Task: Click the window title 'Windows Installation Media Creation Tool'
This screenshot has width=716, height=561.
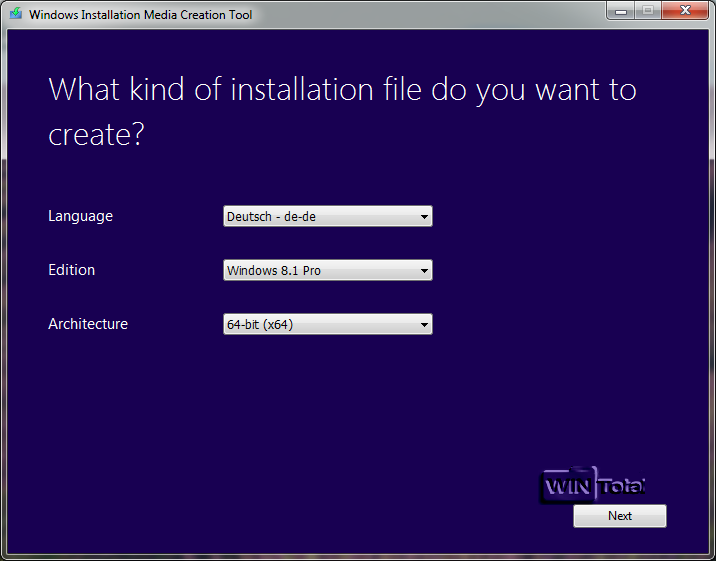Action: 141,15
